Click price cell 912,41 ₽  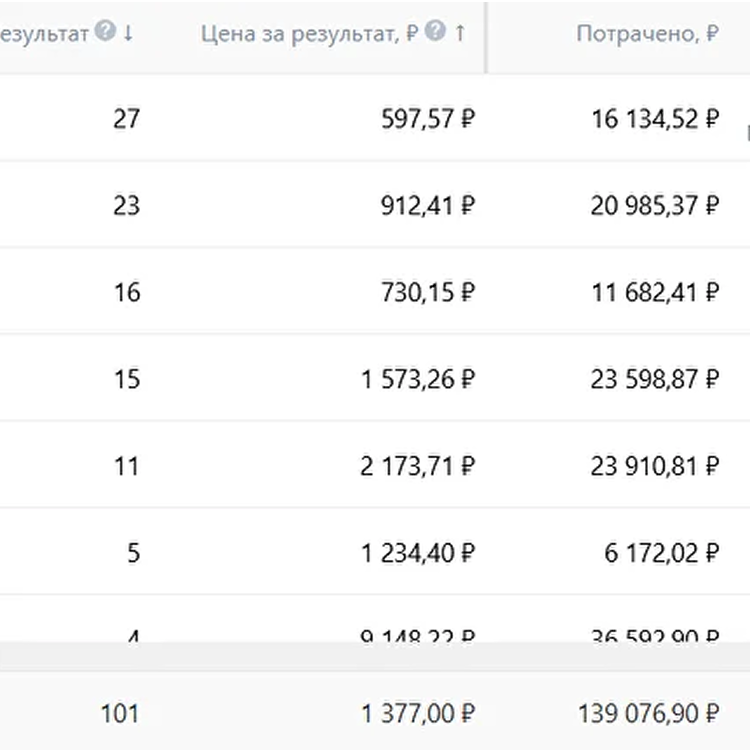pyautogui.click(x=428, y=206)
